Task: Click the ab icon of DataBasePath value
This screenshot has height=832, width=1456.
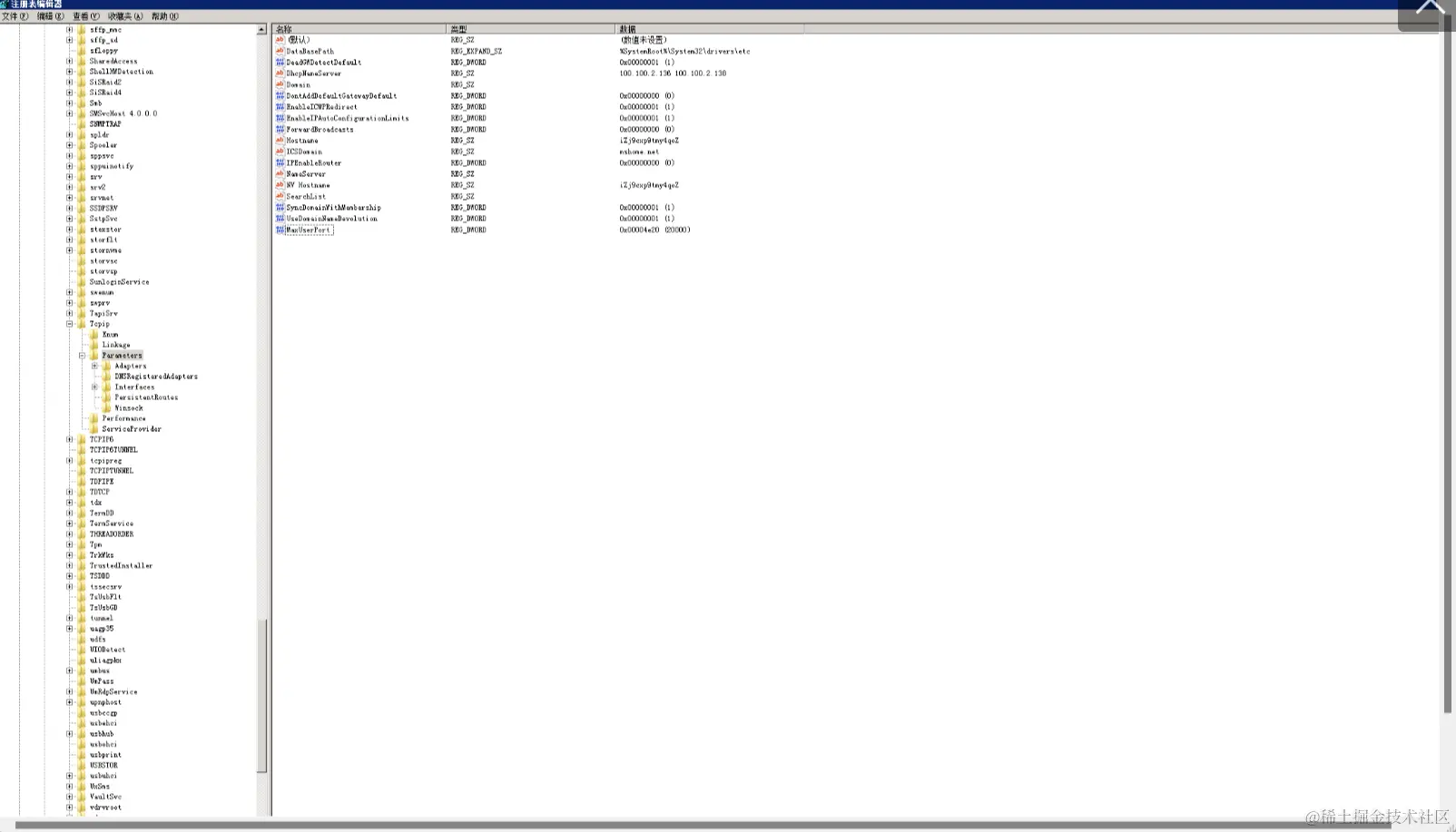Action: [280, 51]
